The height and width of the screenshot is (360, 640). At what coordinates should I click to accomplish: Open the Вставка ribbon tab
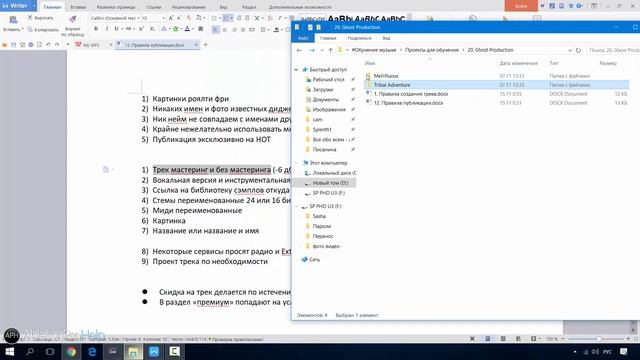coord(78,7)
